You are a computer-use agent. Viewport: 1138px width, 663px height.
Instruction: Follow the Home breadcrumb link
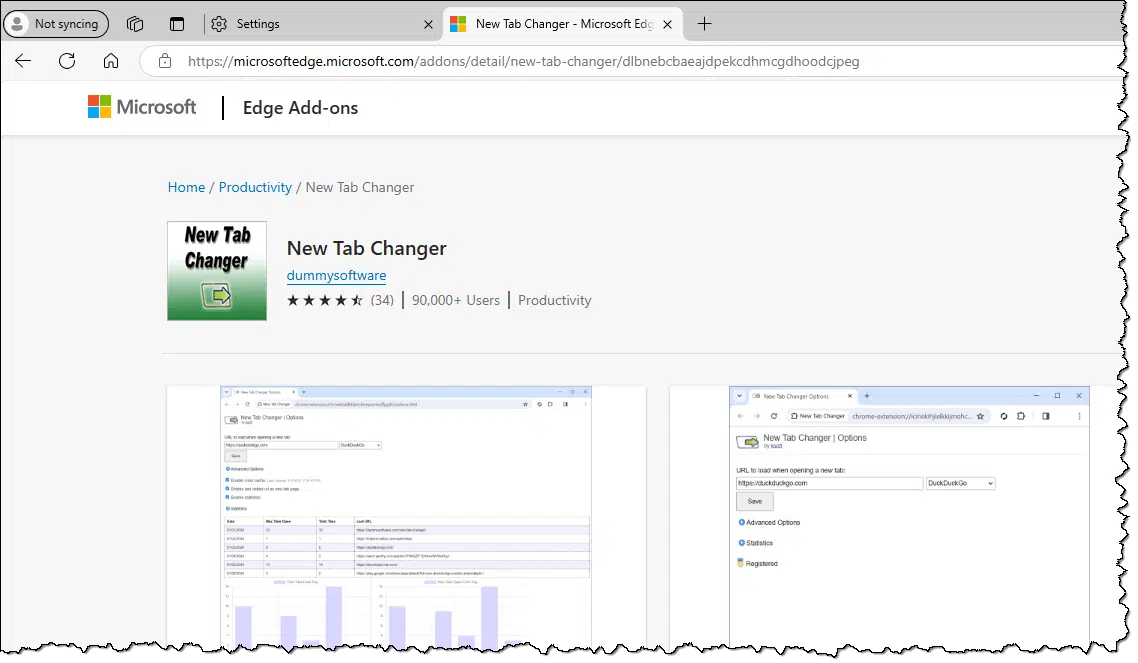point(187,187)
